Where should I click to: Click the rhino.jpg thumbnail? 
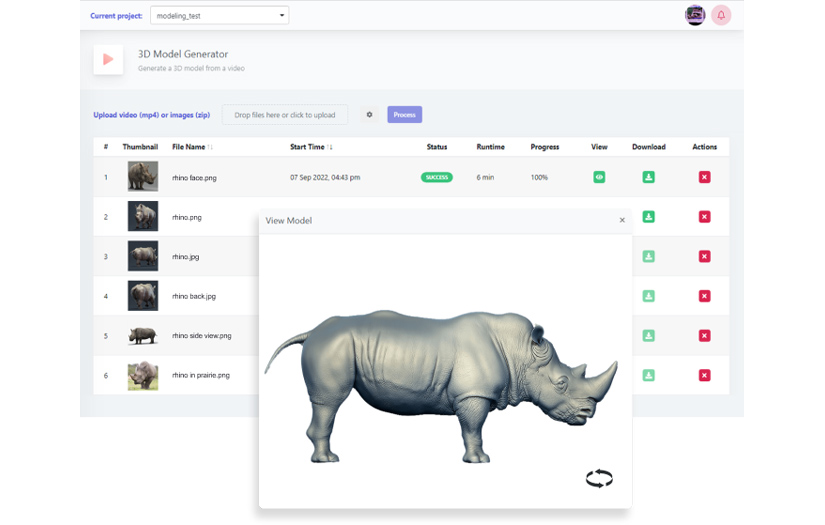tap(143, 256)
